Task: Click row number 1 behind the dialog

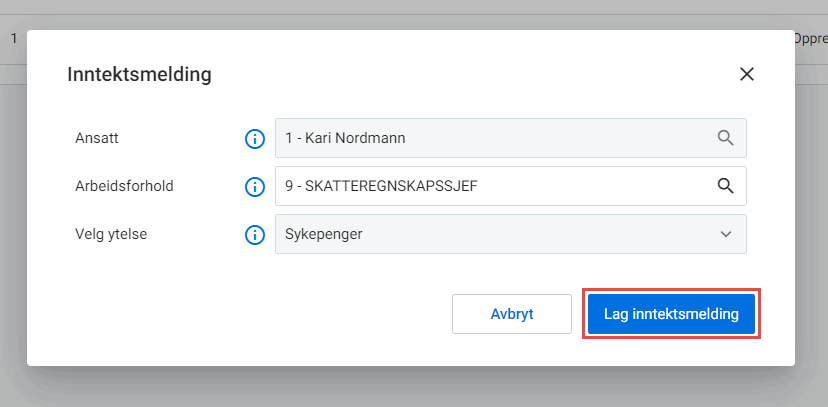Action: coord(13,39)
